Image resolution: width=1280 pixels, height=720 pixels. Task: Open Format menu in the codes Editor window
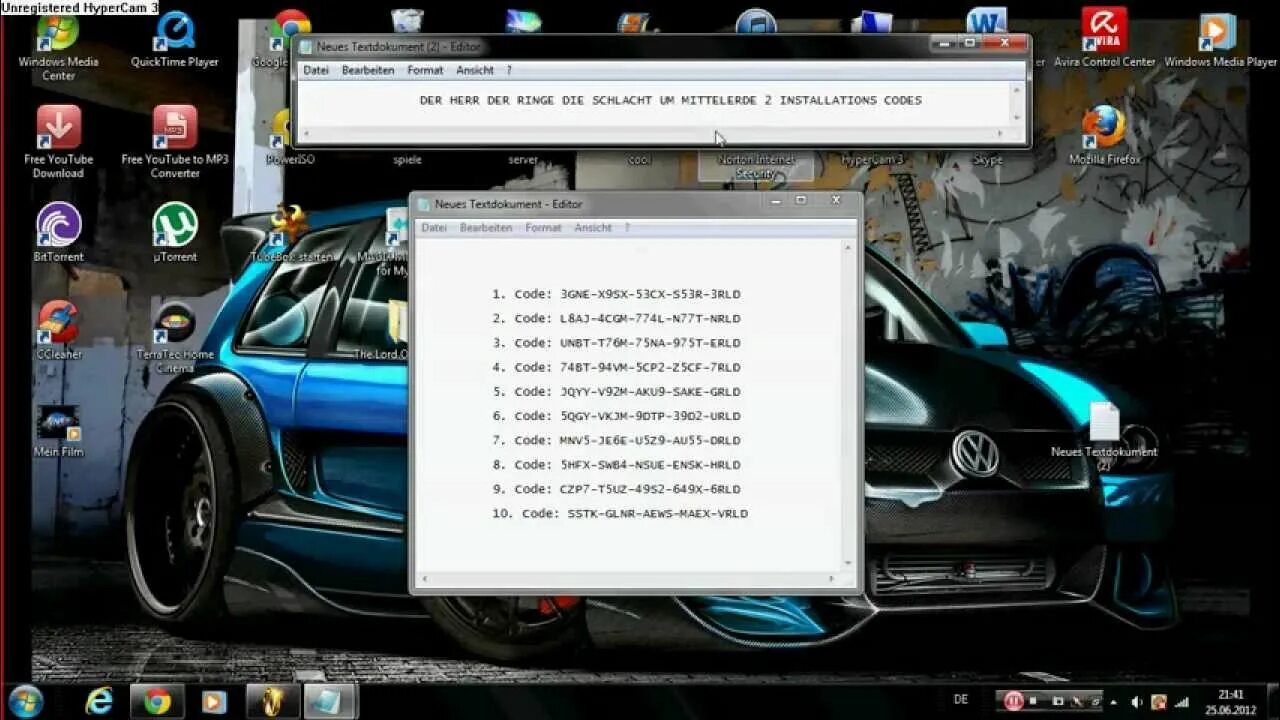pyautogui.click(x=543, y=228)
